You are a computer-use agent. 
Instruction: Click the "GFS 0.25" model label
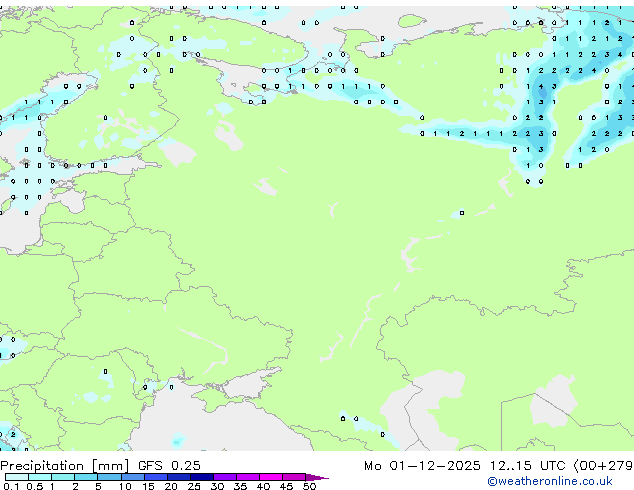[x=169, y=466]
